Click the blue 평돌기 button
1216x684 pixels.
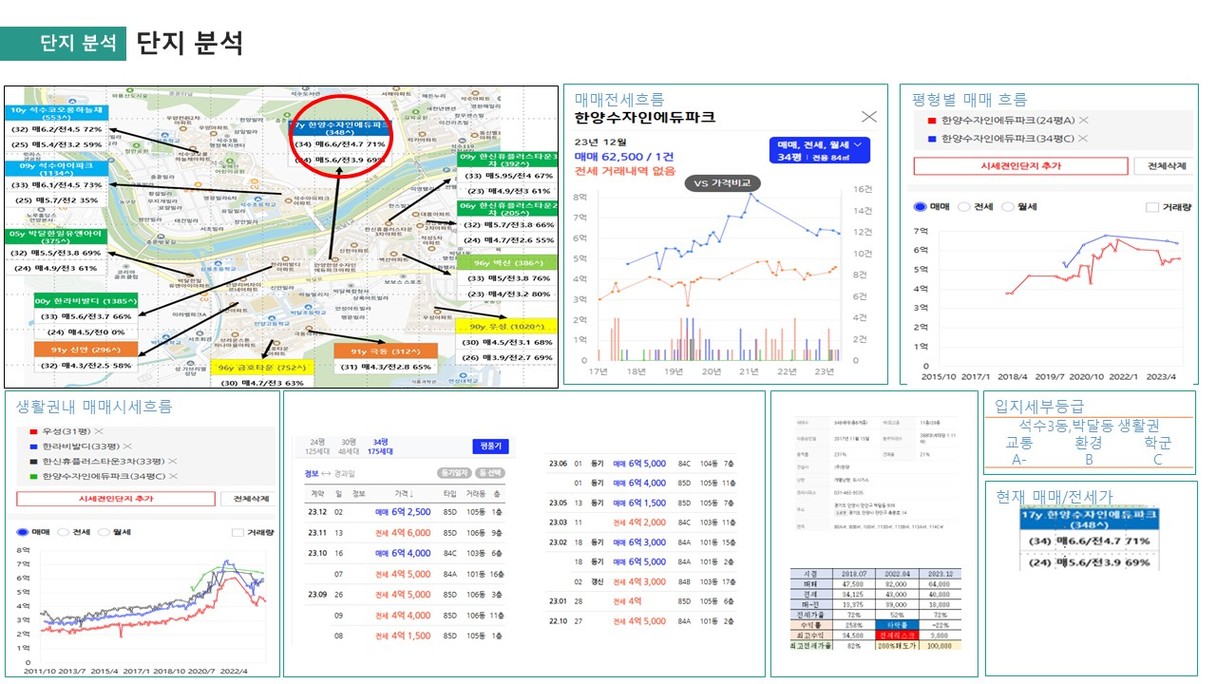(491, 446)
